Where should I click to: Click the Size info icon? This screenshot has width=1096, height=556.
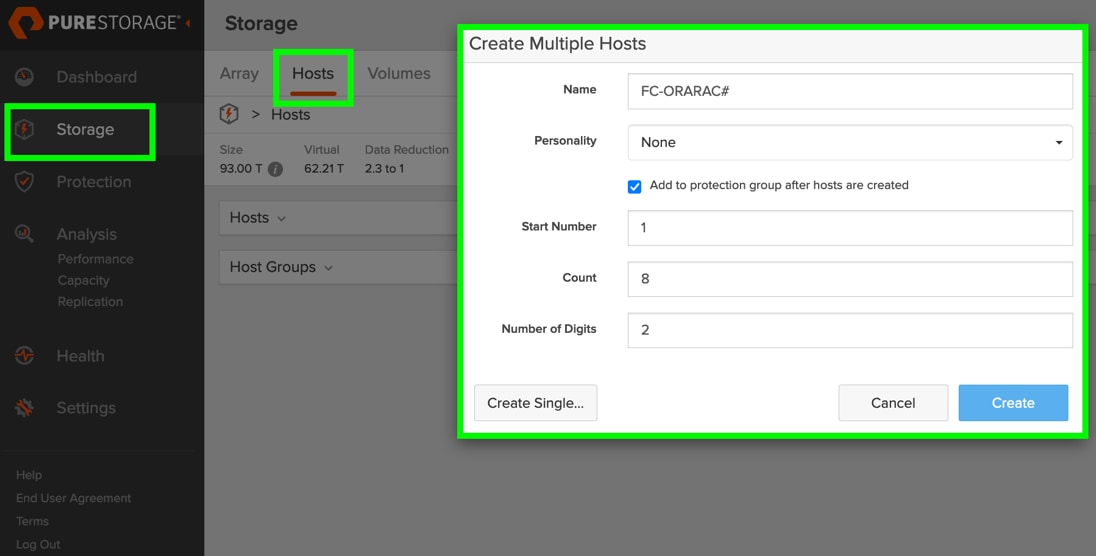click(275, 169)
